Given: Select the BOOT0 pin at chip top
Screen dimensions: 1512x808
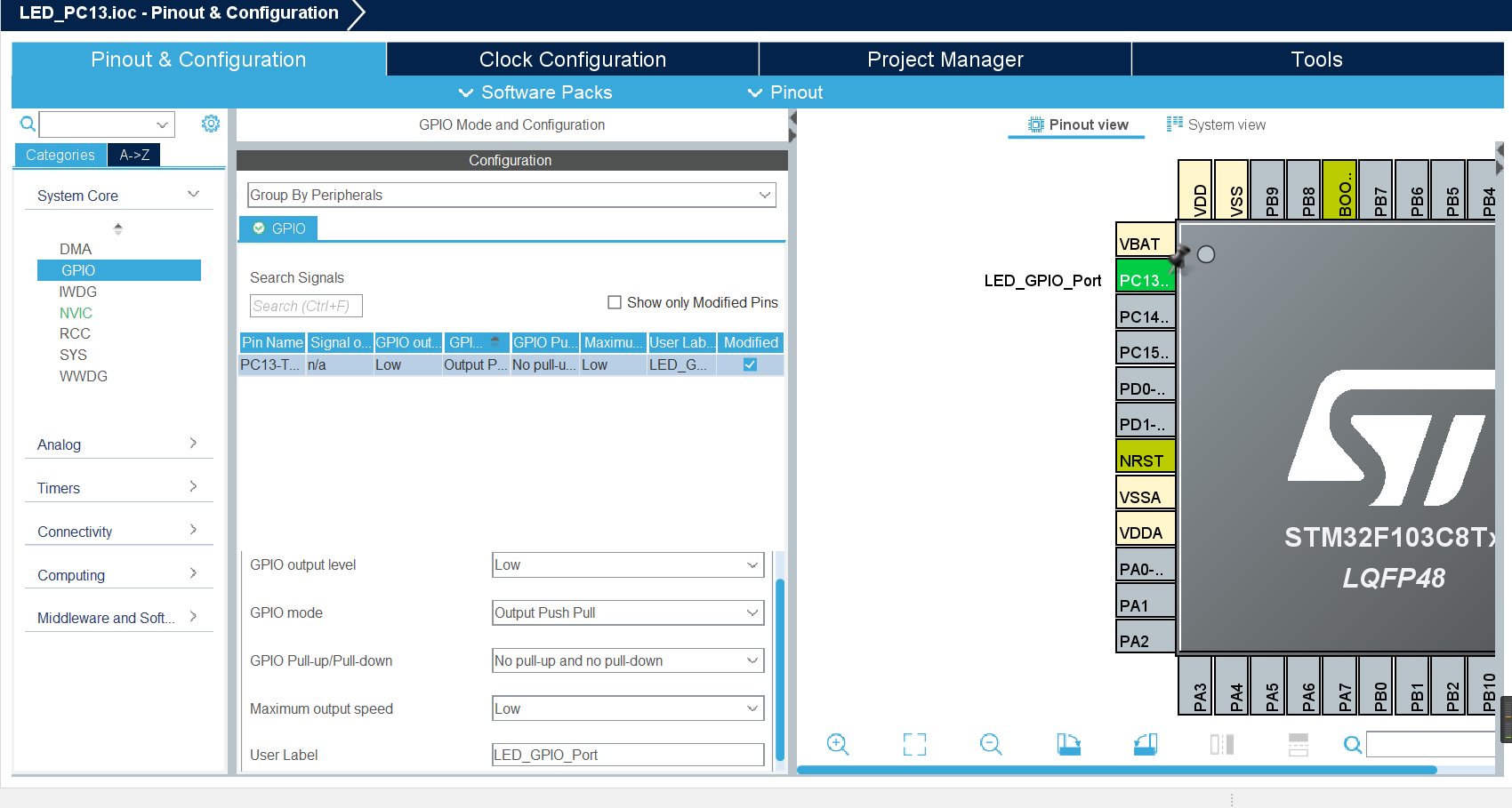Looking at the screenshot, I should pos(1339,189).
